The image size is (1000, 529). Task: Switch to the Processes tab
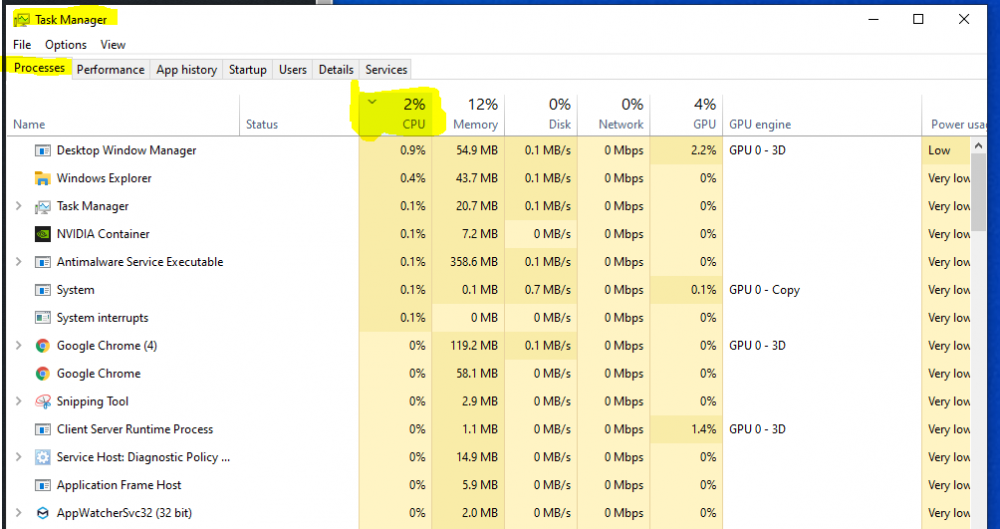(40, 68)
